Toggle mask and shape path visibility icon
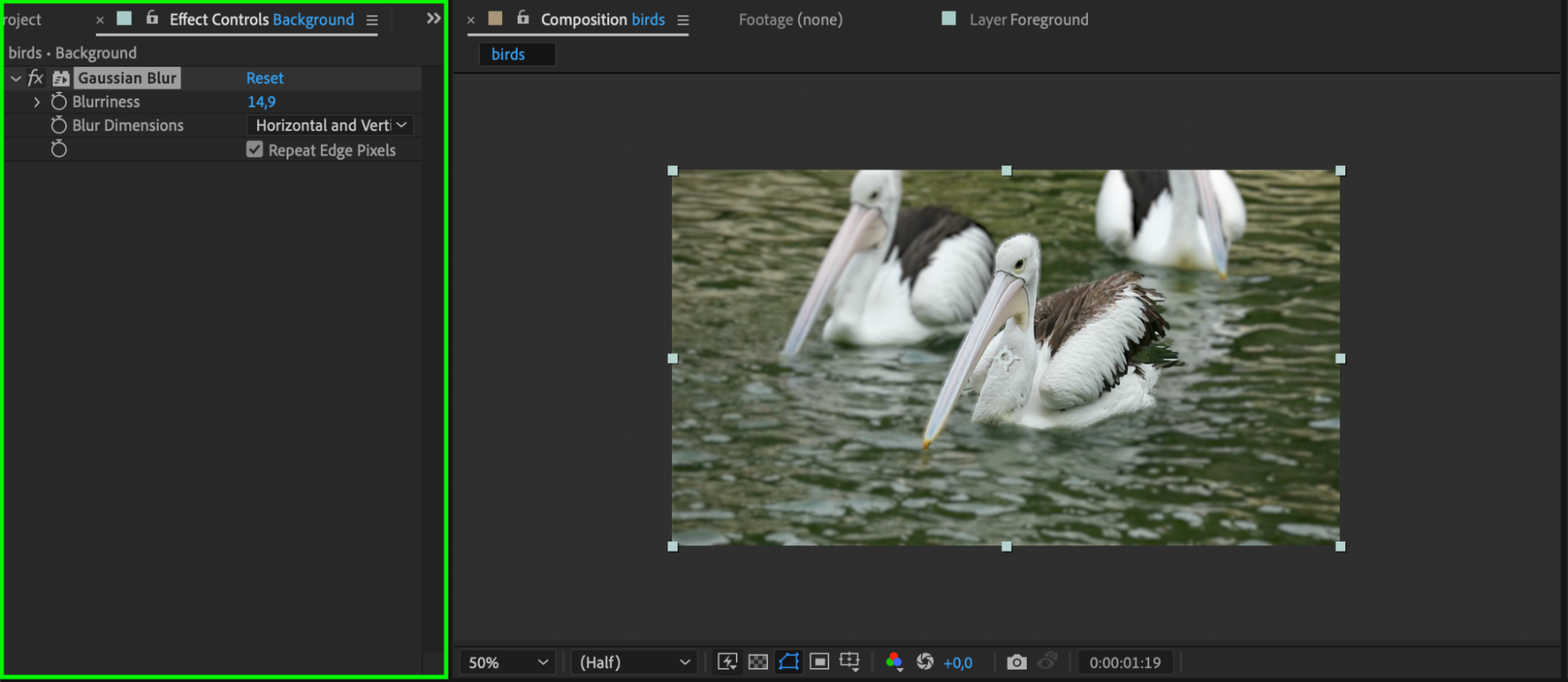The width and height of the screenshot is (1568, 682). pos(788,662)
